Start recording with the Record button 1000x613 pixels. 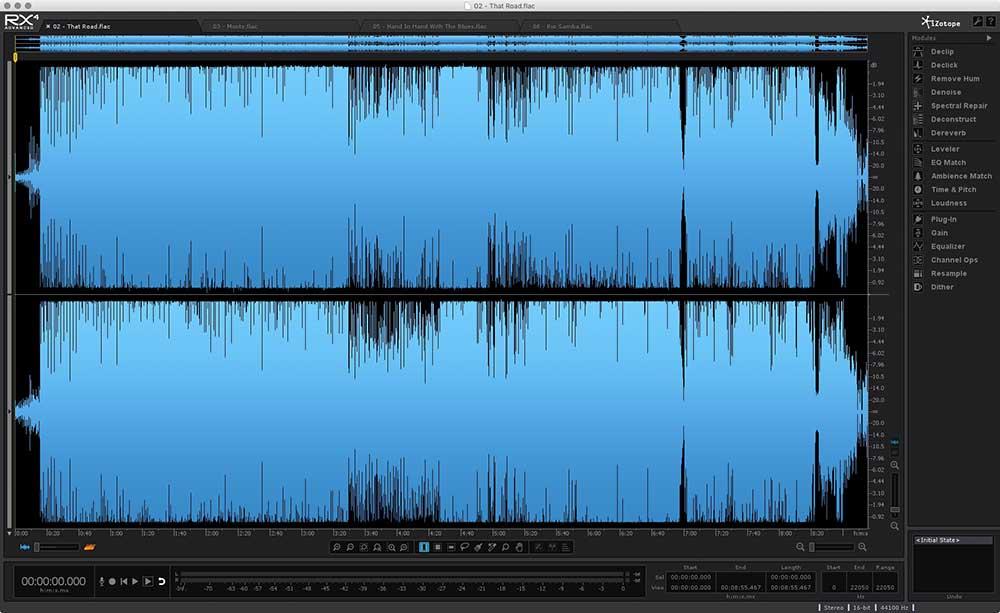(112, 582)
